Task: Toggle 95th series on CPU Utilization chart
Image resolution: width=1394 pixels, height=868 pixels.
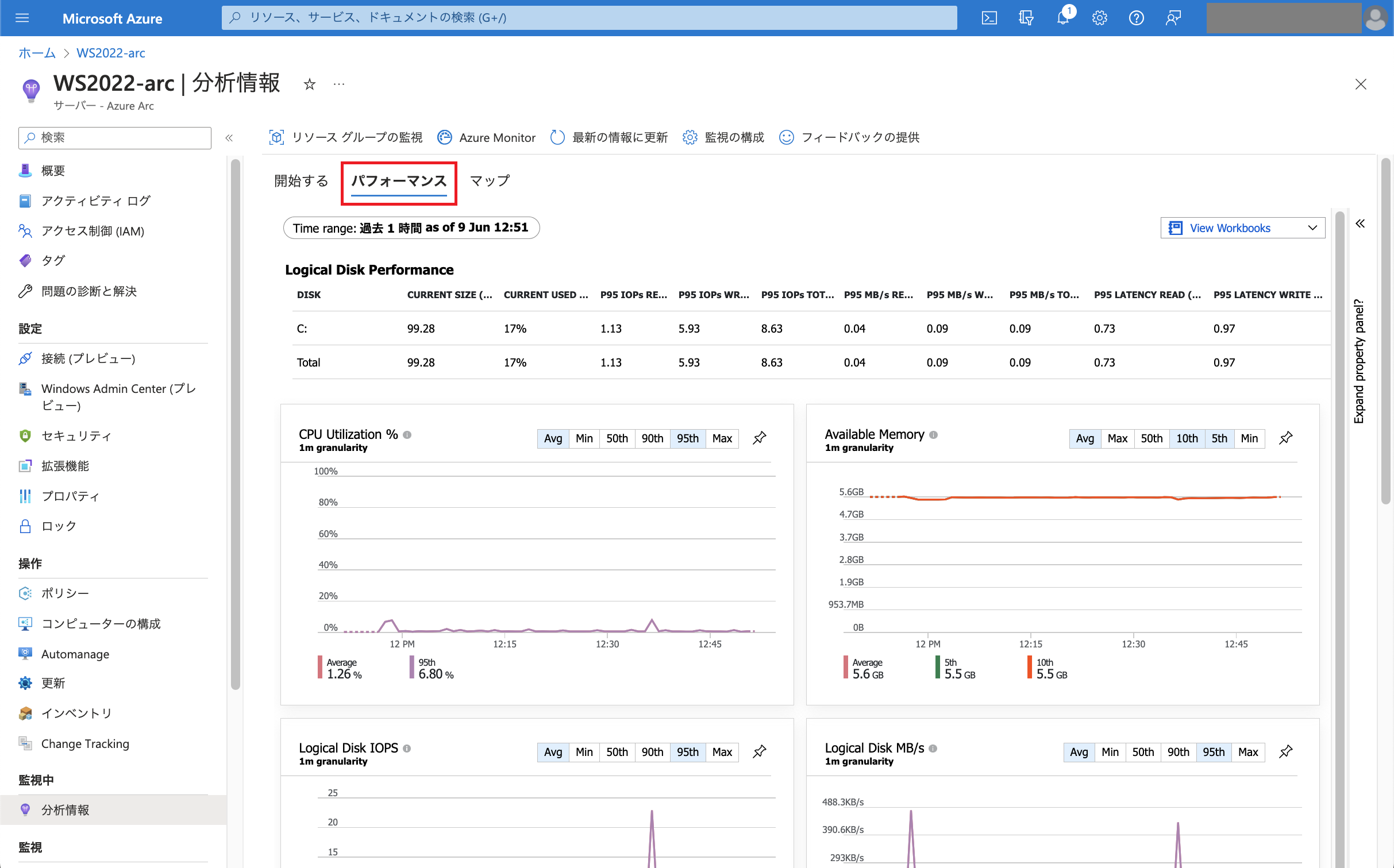Action: click(688, 438)
